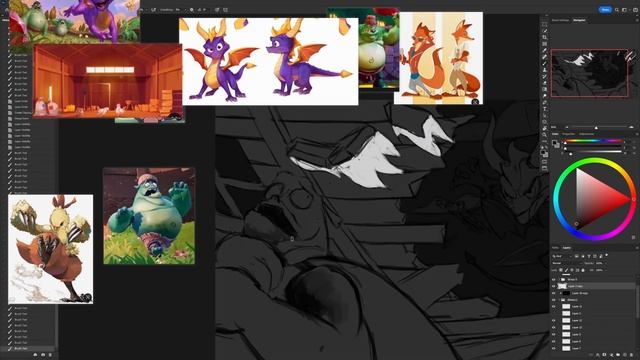Select the Layer 10 copy layer row
The width and height of the screenshot is (640, 360).
(594, 293)
